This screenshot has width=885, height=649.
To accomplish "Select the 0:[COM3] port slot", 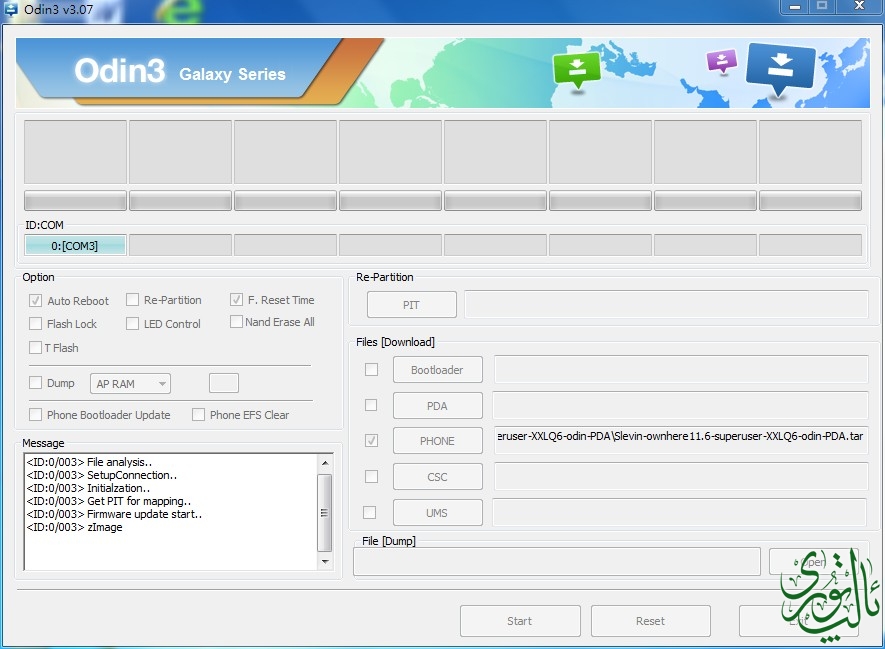I will 75,245.
